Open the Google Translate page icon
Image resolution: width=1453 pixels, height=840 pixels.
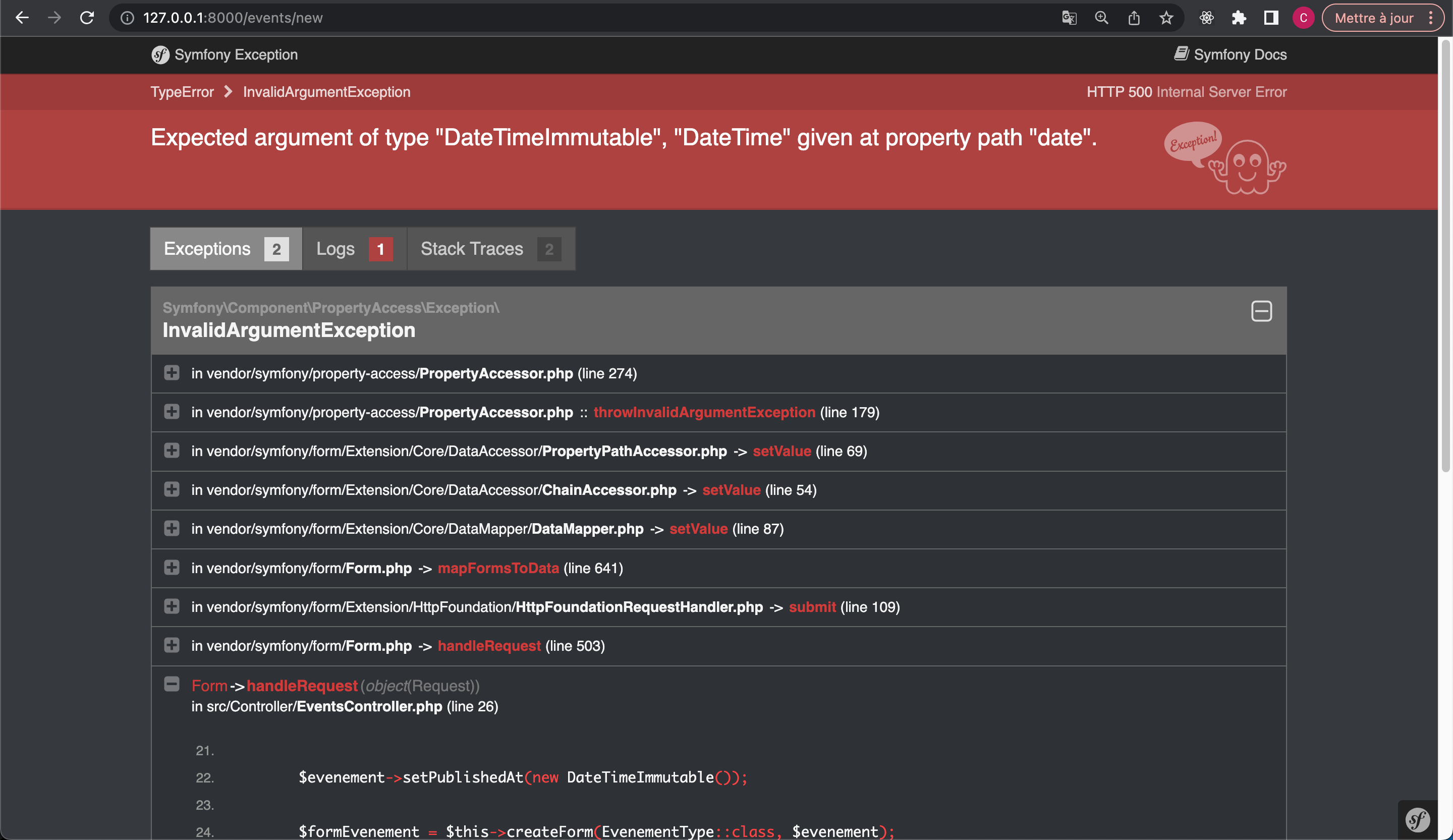coord(1069,18)
